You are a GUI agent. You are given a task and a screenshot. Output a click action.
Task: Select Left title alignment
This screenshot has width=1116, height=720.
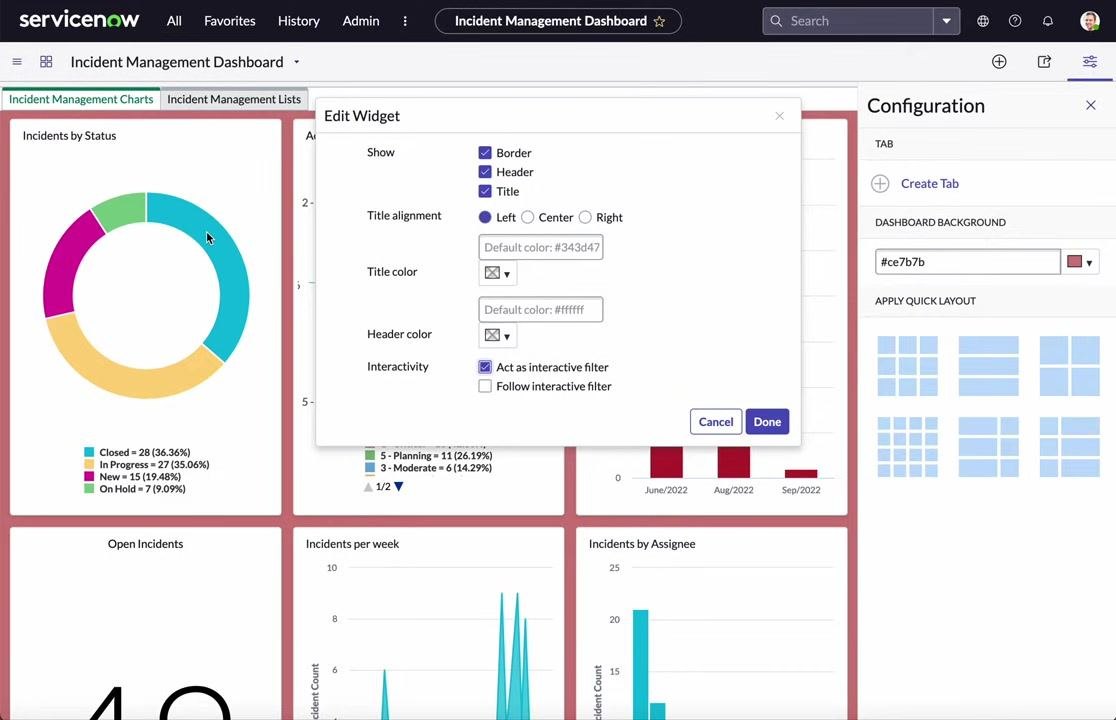(x=485, y=217)
